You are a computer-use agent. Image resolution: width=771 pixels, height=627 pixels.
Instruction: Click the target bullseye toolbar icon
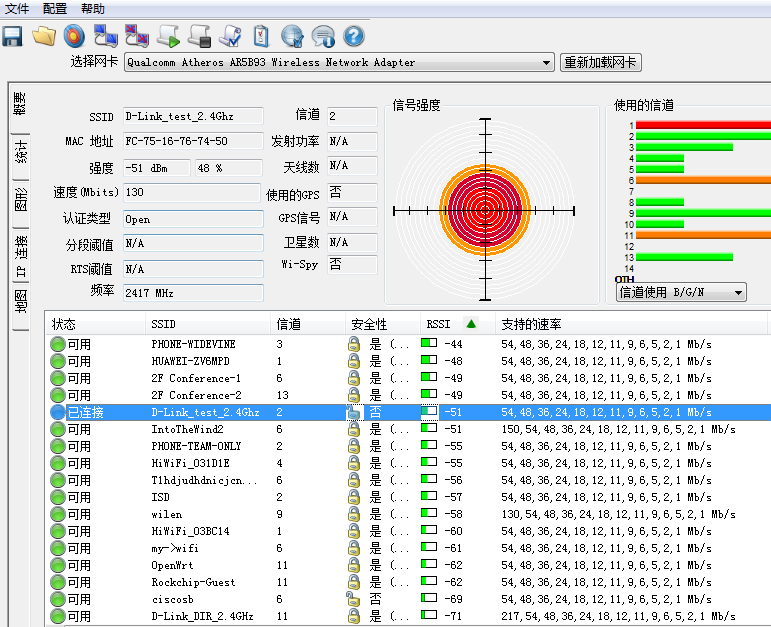click(74, 37)
